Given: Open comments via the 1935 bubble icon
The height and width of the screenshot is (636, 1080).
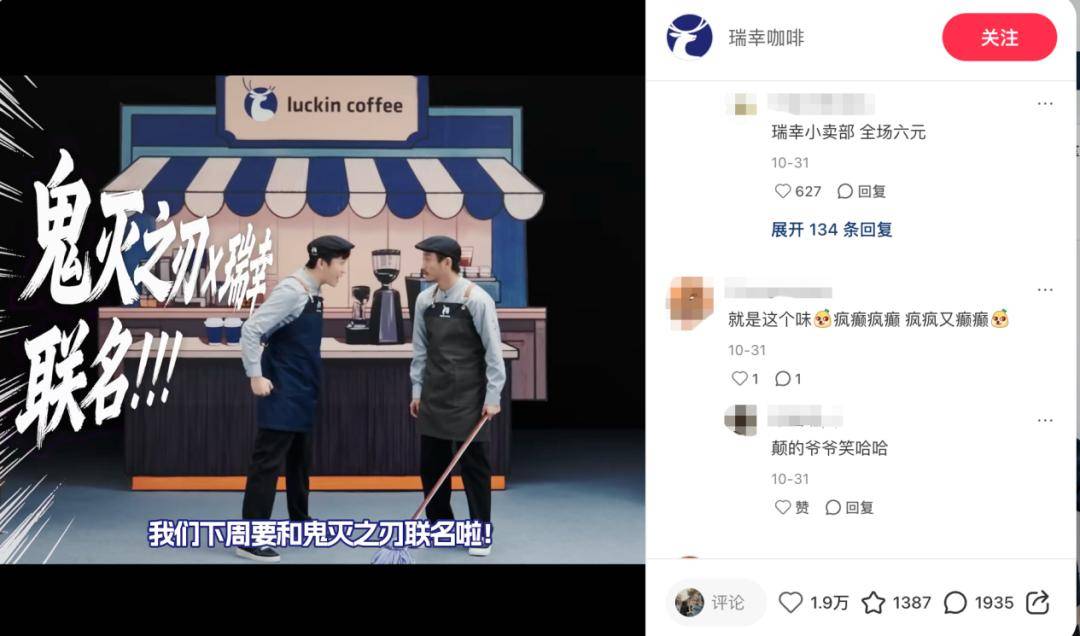Looking at the screenshot, I should pyautogui.click(x=955, y=602).
